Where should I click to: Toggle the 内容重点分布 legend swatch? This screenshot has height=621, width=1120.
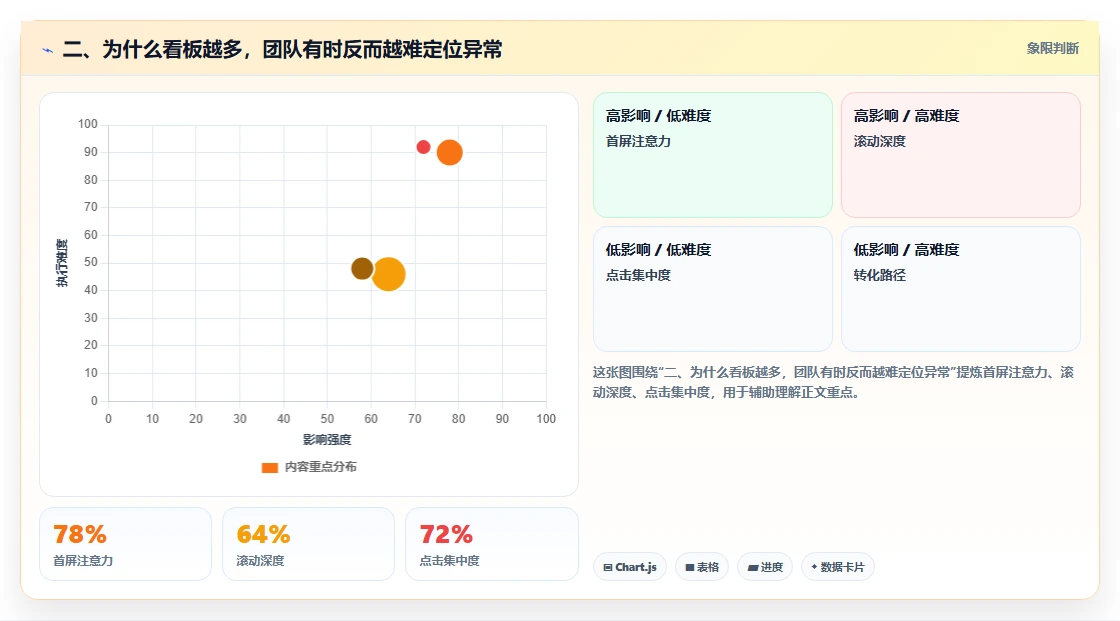coord(269,467)
